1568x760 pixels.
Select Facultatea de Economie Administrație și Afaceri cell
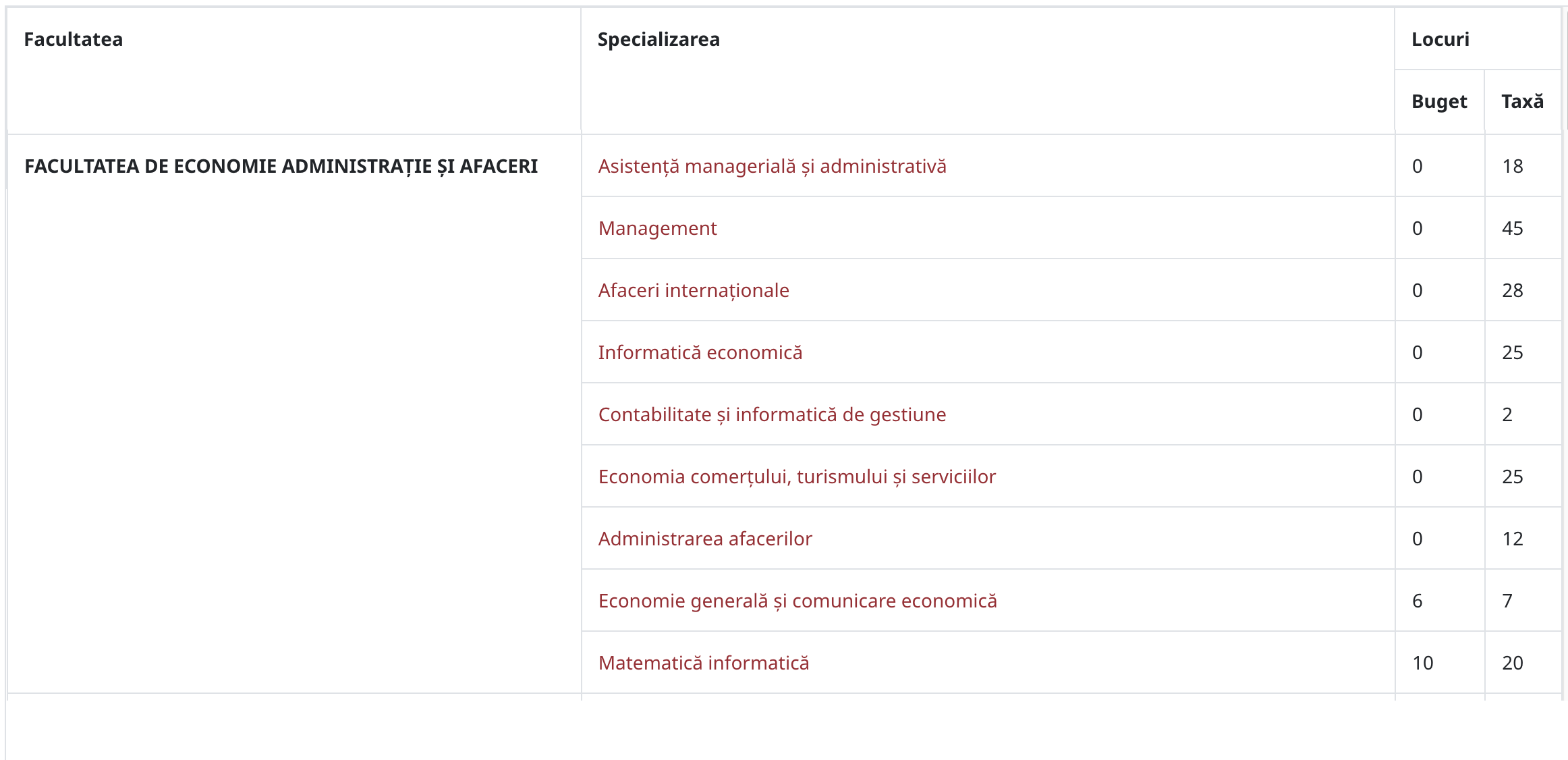coord(294,414)
